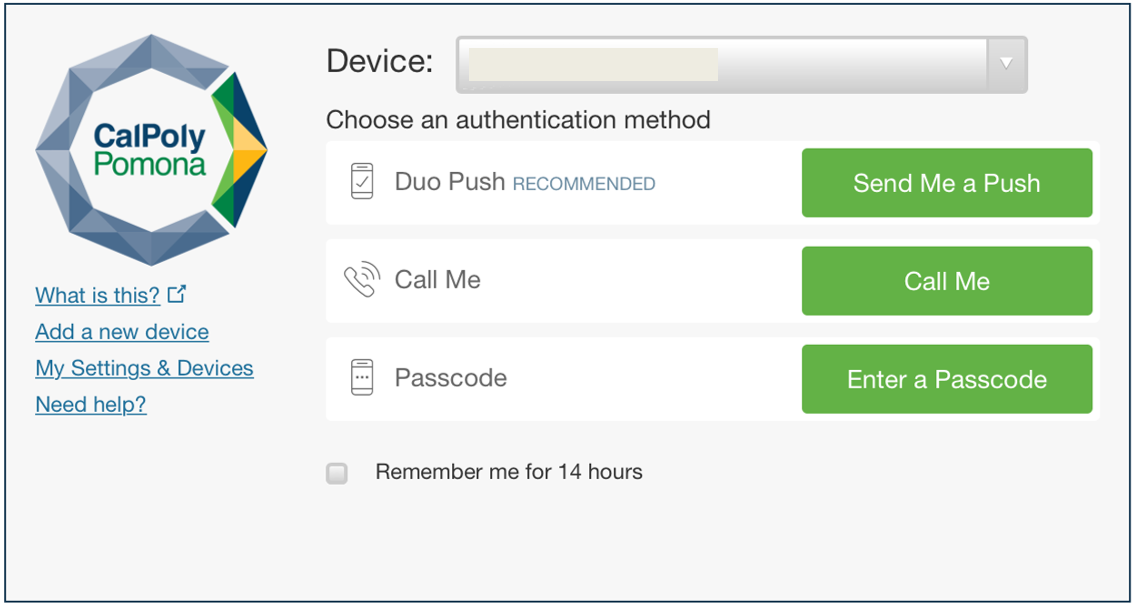Open the Need help? link

91,404
